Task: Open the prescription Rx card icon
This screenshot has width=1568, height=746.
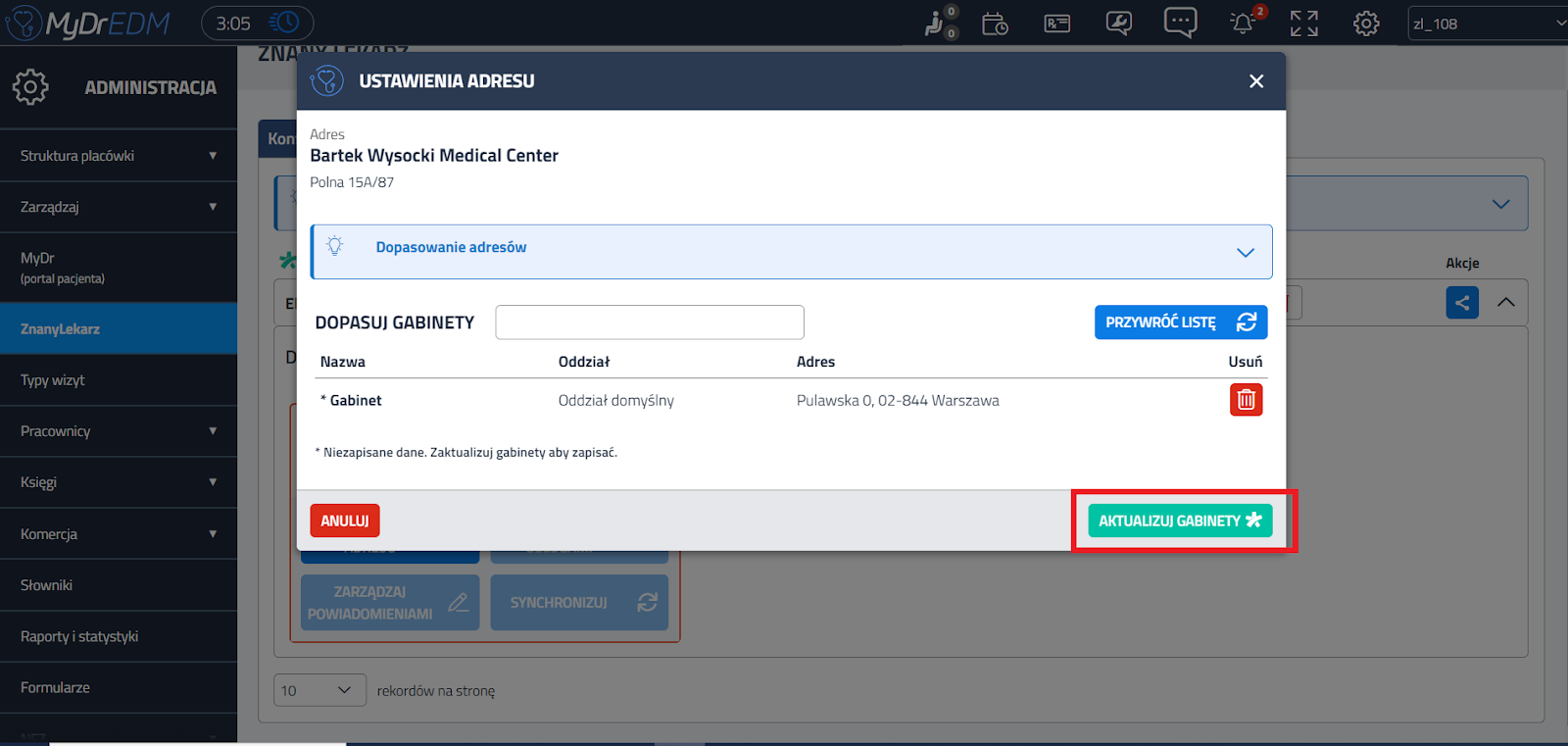Action: (1056, 24)
